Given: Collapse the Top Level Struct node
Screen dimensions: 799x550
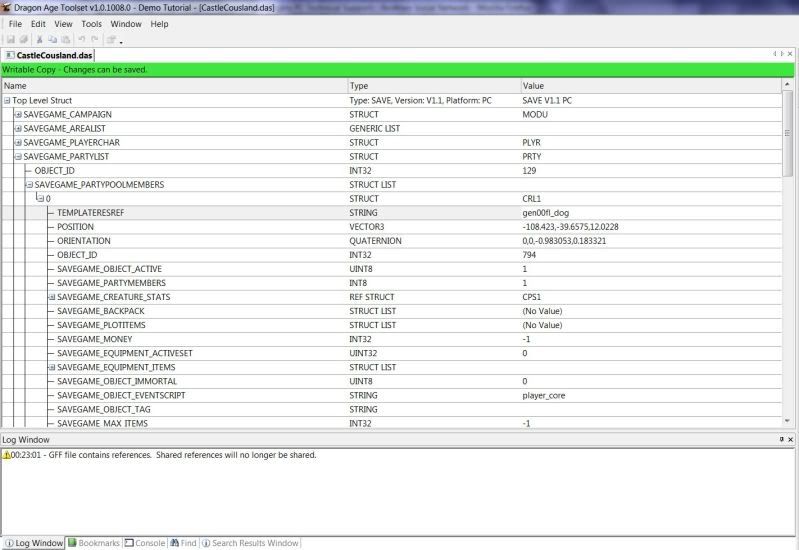Looking at the screenshot, I should pyautogui.click(x=7, y=100).
